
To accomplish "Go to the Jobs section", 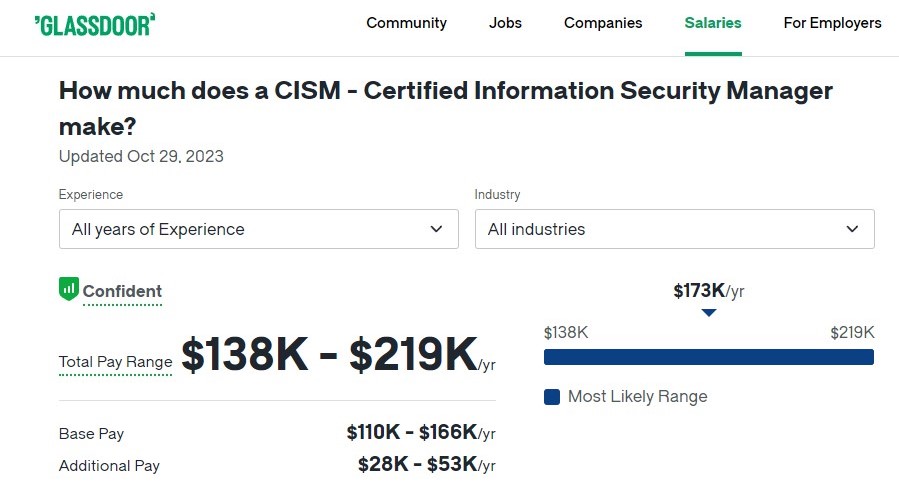I will [x=505, y=23].
